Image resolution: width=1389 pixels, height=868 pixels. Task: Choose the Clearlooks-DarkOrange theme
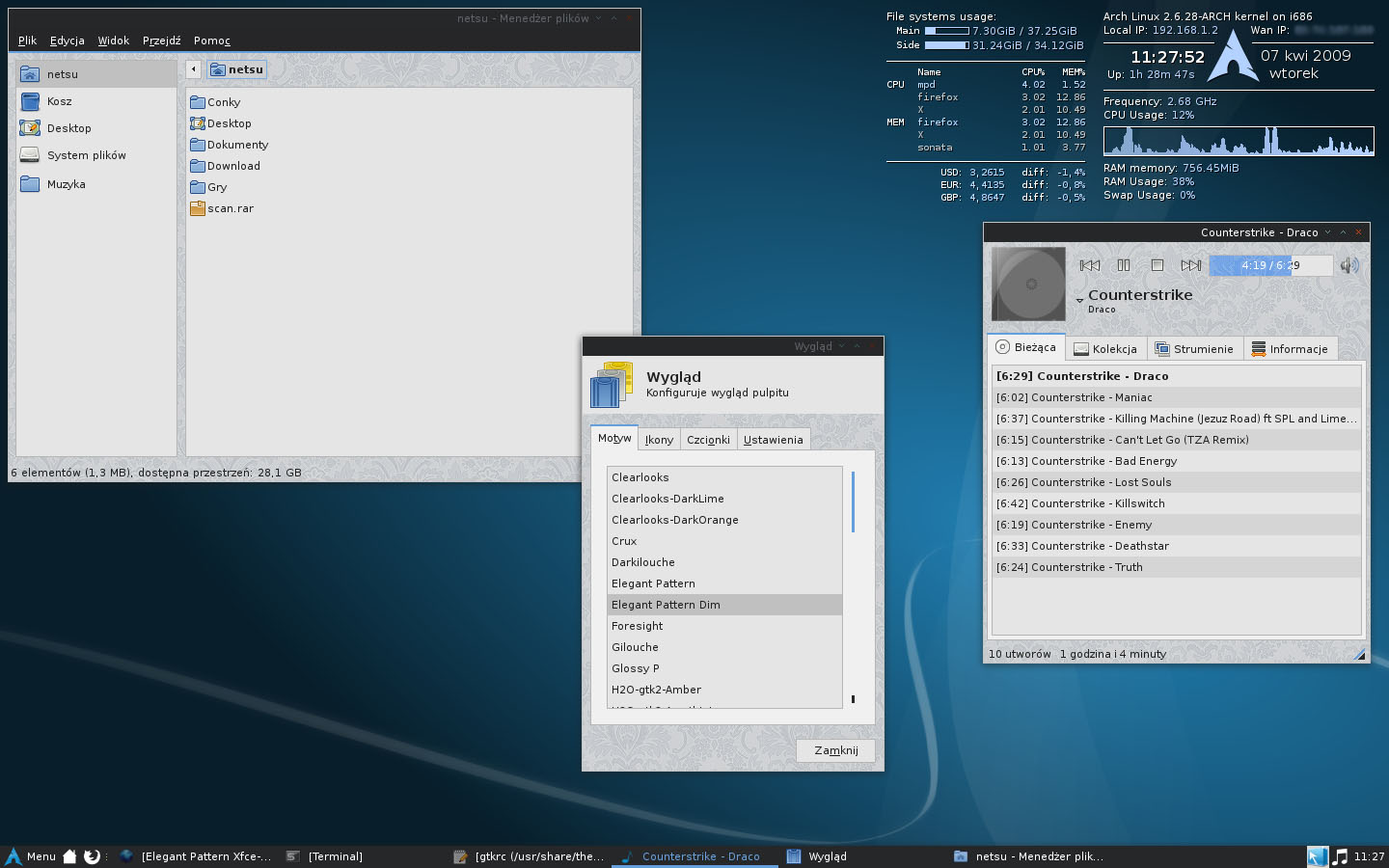[724, 520]
